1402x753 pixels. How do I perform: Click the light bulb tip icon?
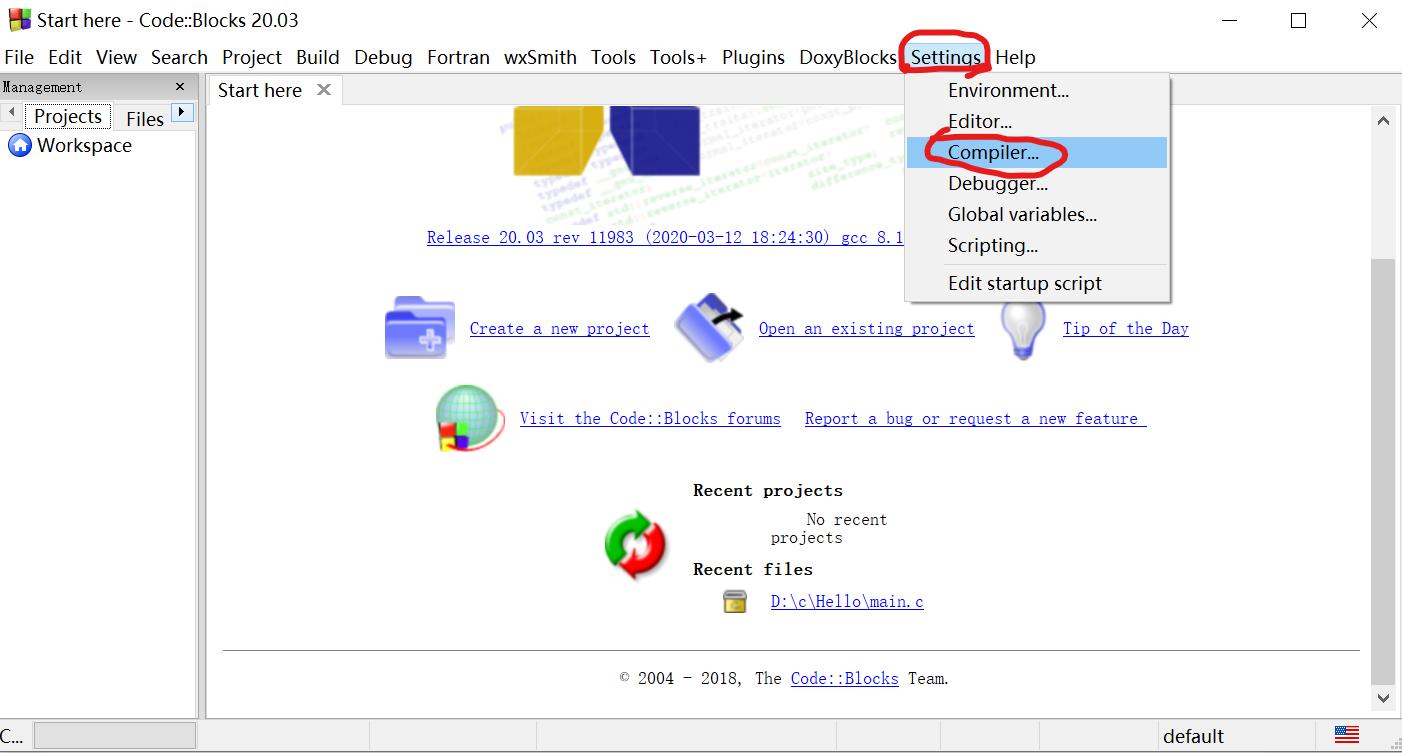coord(1023,328)
